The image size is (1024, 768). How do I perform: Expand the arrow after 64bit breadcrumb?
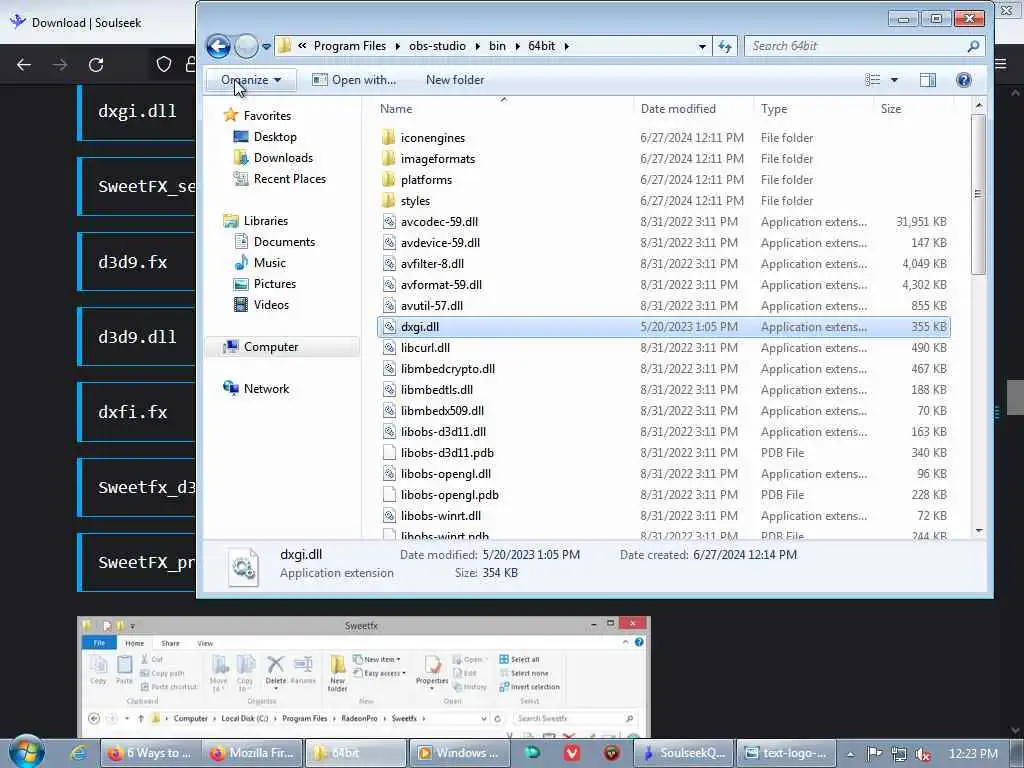(x=566, y=46)
